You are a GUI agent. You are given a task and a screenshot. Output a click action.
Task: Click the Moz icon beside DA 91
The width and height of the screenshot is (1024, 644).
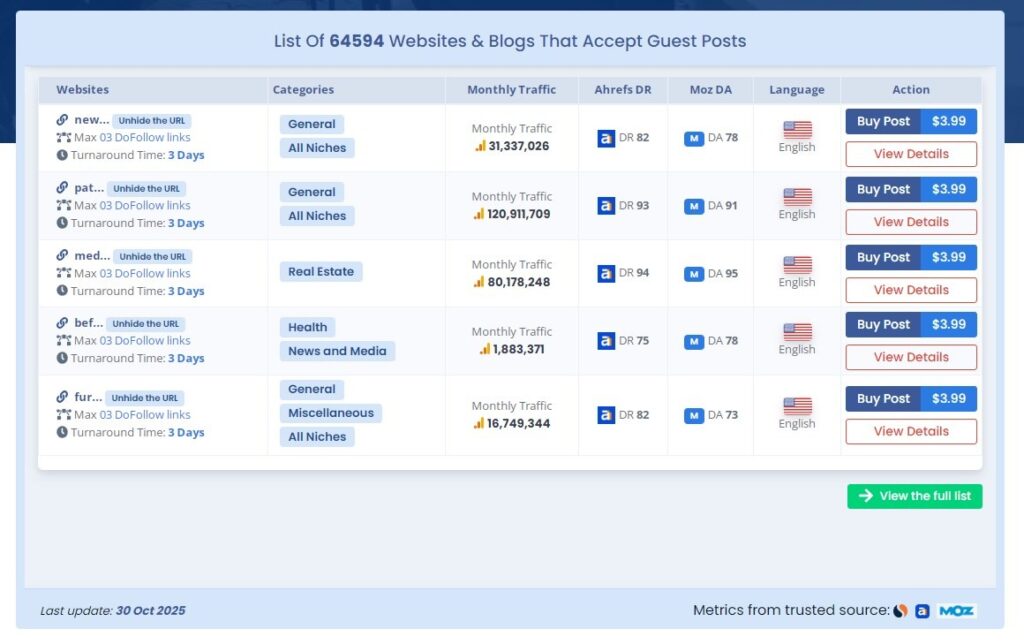pos(694,206)
